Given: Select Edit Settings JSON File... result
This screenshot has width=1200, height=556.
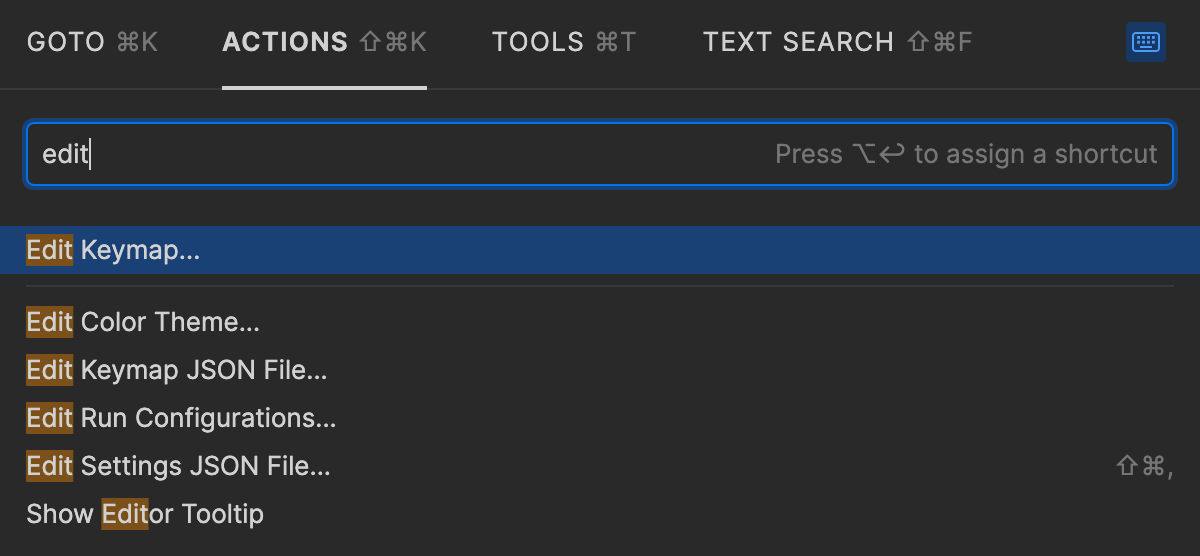Looking at the screenshot, I should tap(178, 466).
